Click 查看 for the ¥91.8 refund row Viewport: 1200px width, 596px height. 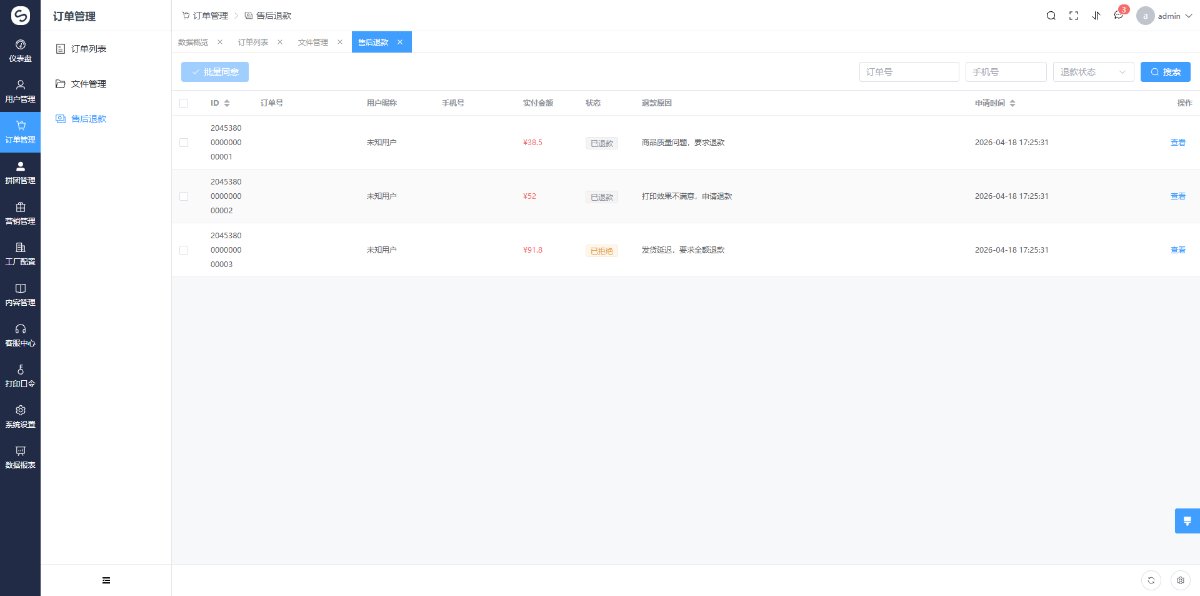point(1178,250)
